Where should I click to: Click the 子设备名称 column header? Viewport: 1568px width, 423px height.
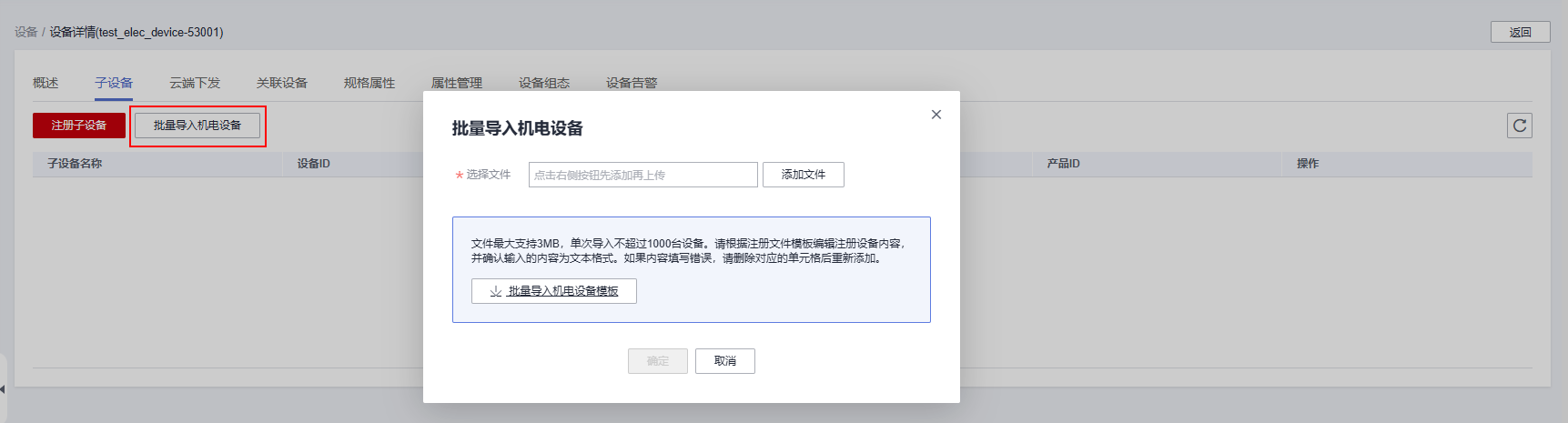pyautogui.click(x=75, y=164)
